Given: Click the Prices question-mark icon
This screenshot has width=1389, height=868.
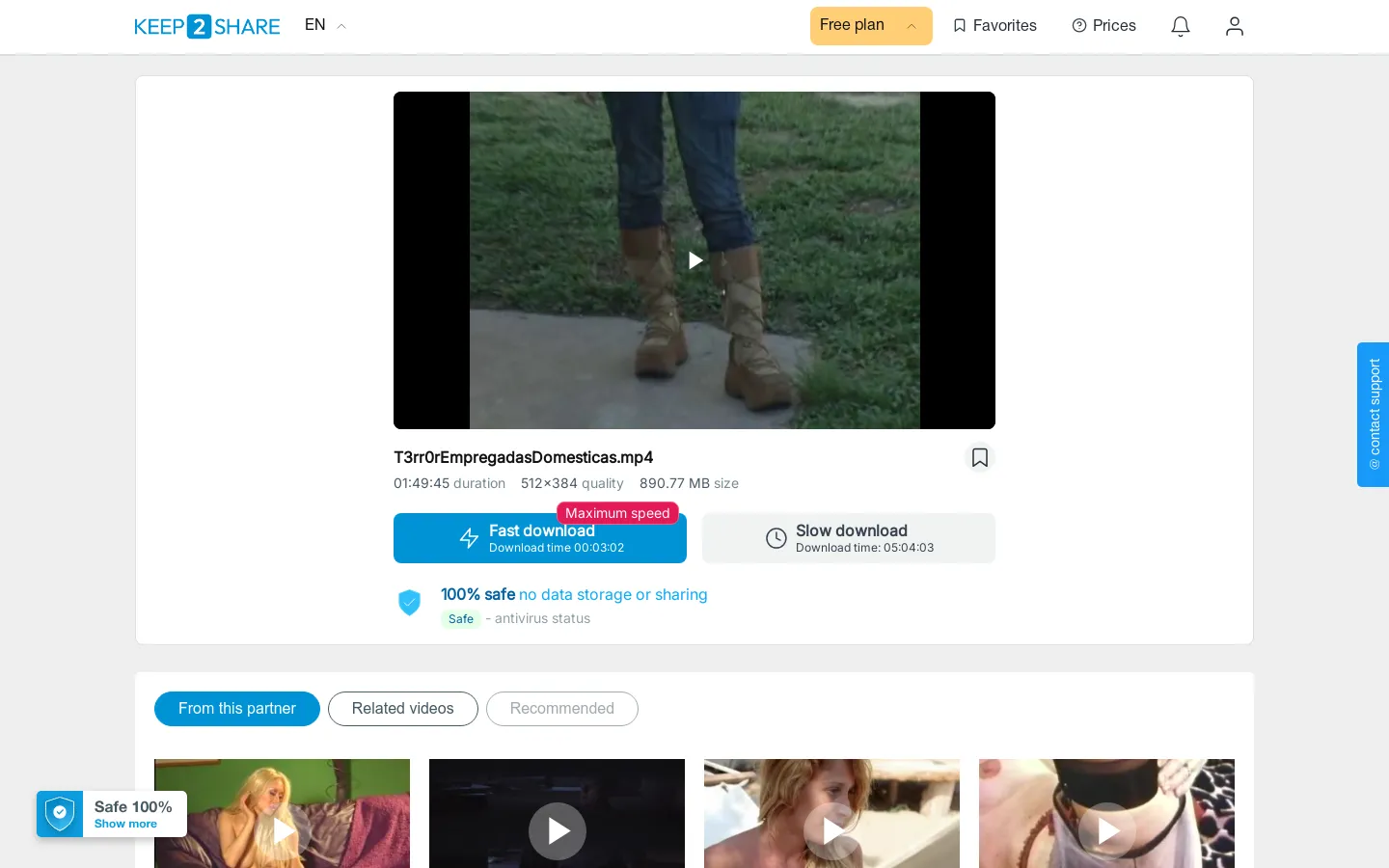Looking at the screenshot, I should pyautogui.click(x=1079, y=26).
